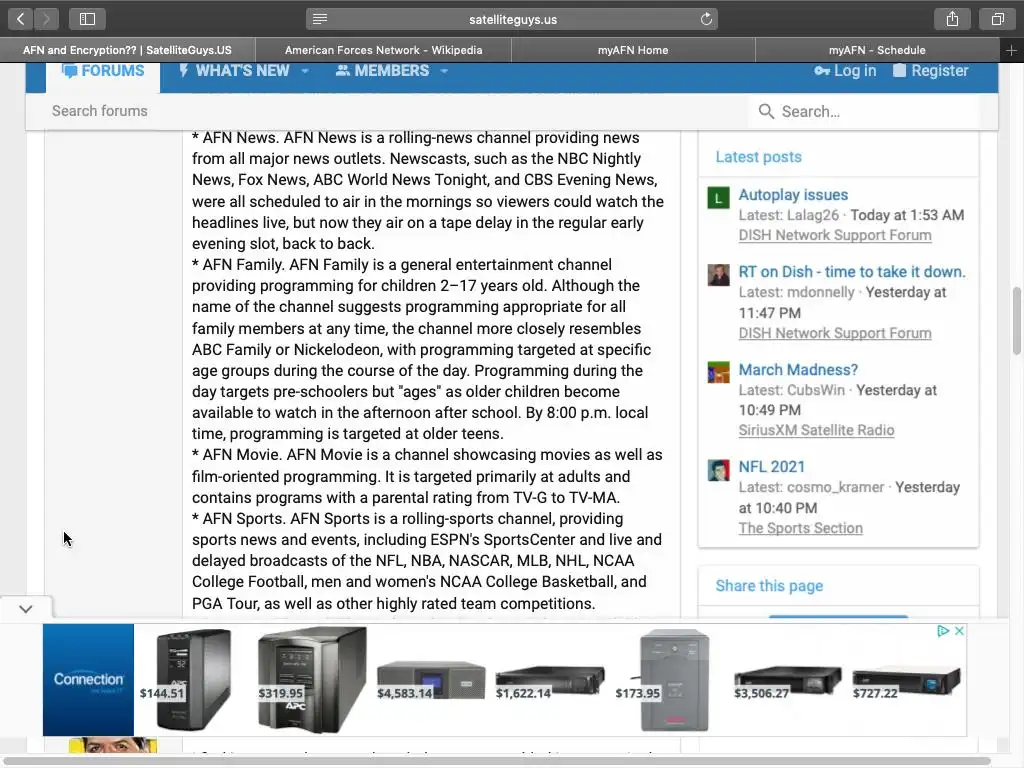Image resolution: width=1024 pixels, height=768 pixels.
Task: Click the Latest posts heading
Action: click(x=758, y=157)
